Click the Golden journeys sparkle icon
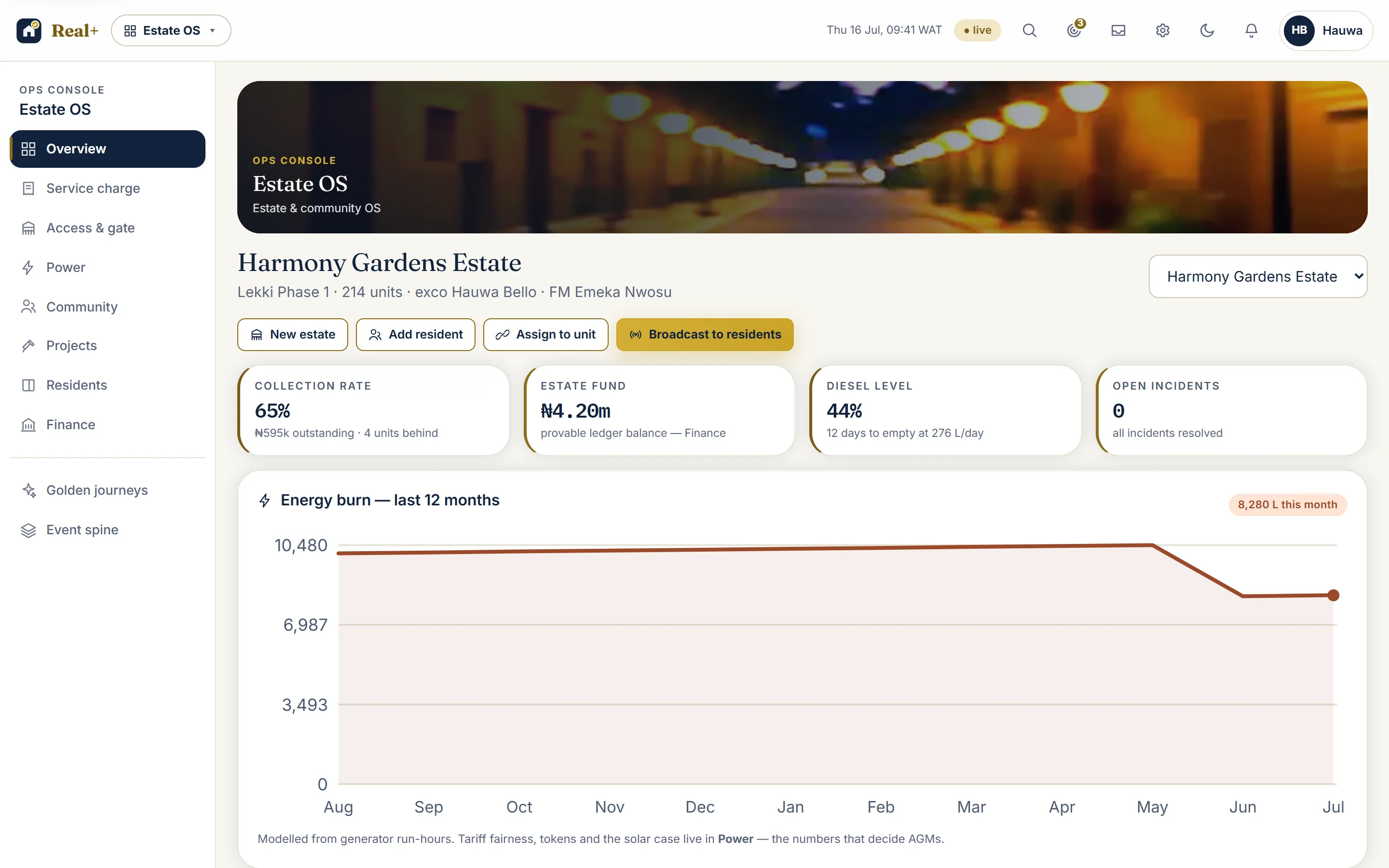 click(x=28, y=490)
